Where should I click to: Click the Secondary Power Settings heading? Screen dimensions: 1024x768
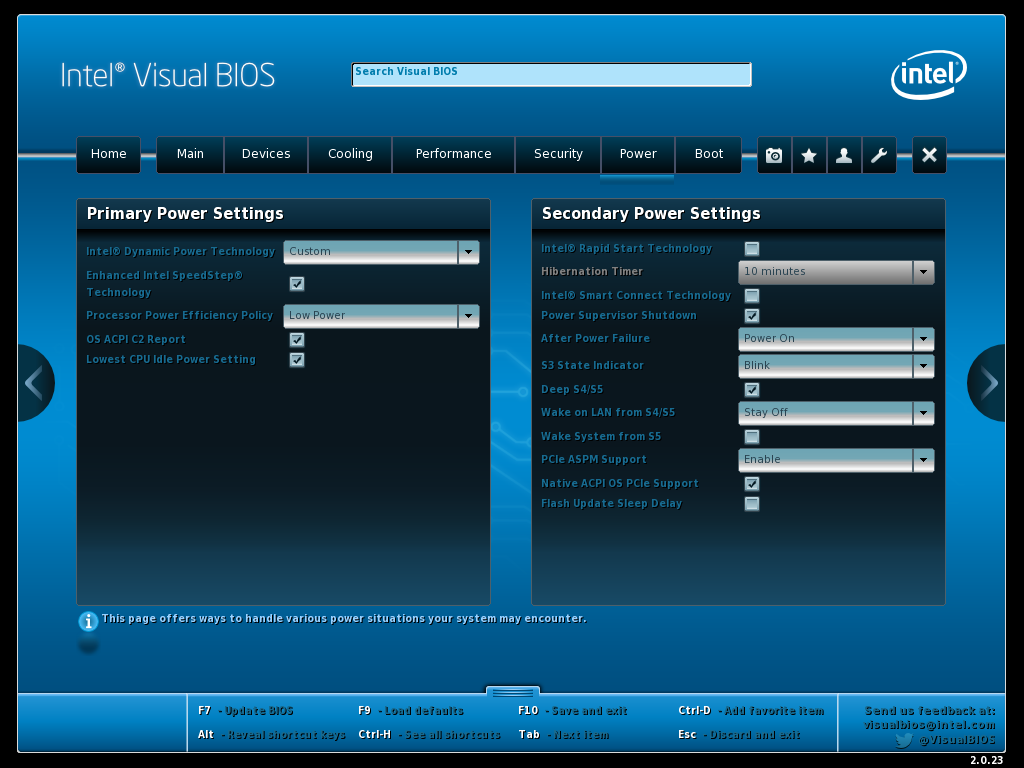[x=651, y=214]
